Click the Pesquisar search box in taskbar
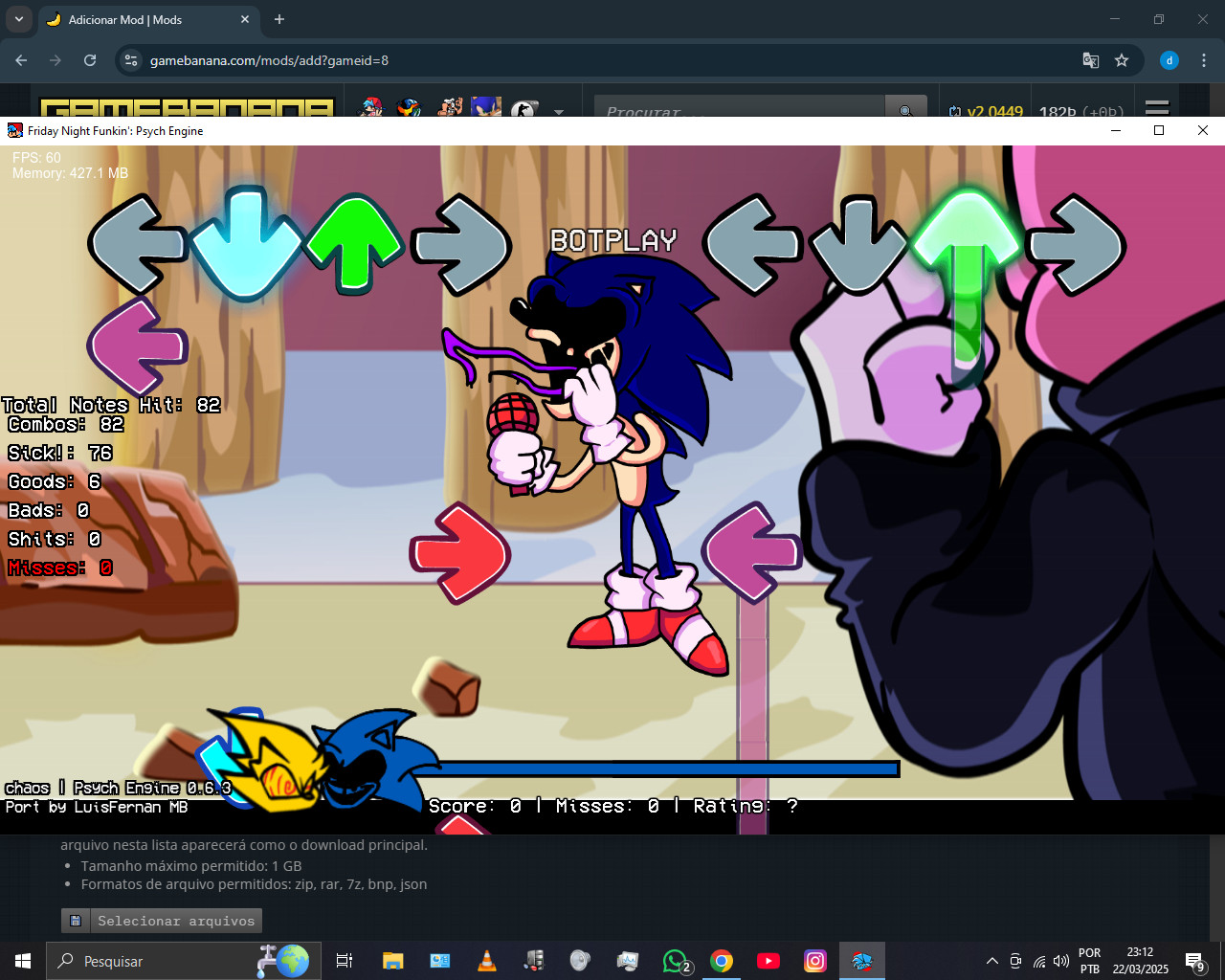This screenshot has height=980, width=1225. 182,960
